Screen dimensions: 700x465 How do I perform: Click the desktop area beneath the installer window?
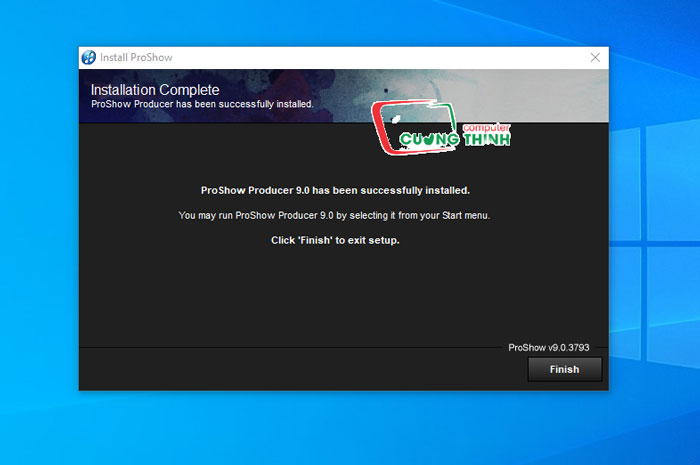(x=344, y=428)
